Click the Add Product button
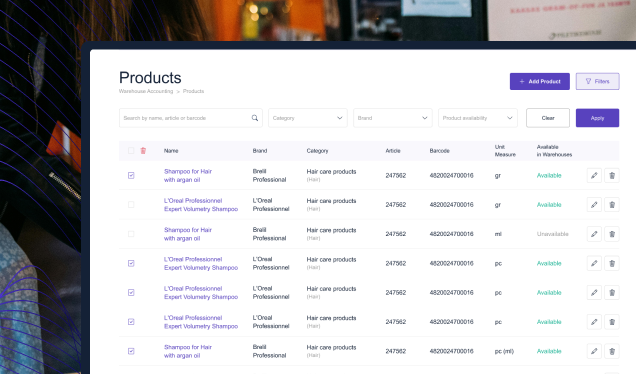The image size is (636, 374). [x=540, y=82]
